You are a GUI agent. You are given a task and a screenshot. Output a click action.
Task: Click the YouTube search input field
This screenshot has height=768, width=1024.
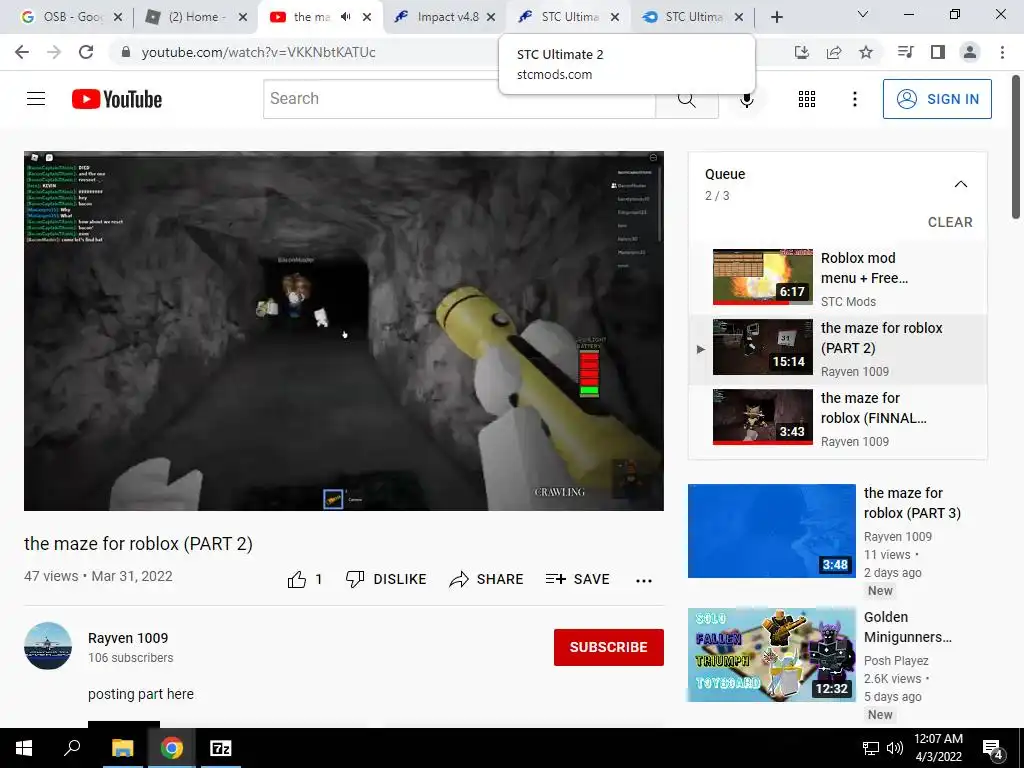click(459, 99)
